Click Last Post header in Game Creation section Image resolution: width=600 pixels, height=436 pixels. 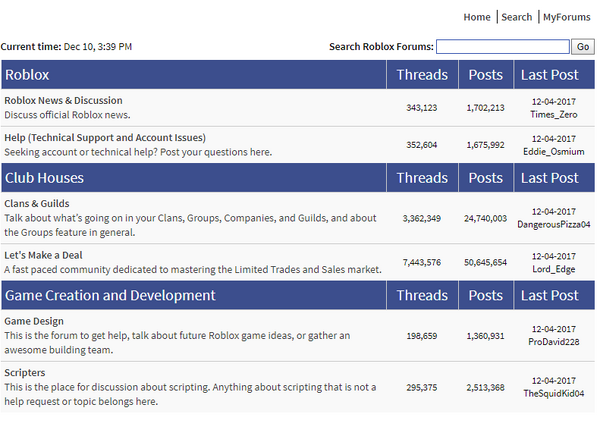pos(549,296)
